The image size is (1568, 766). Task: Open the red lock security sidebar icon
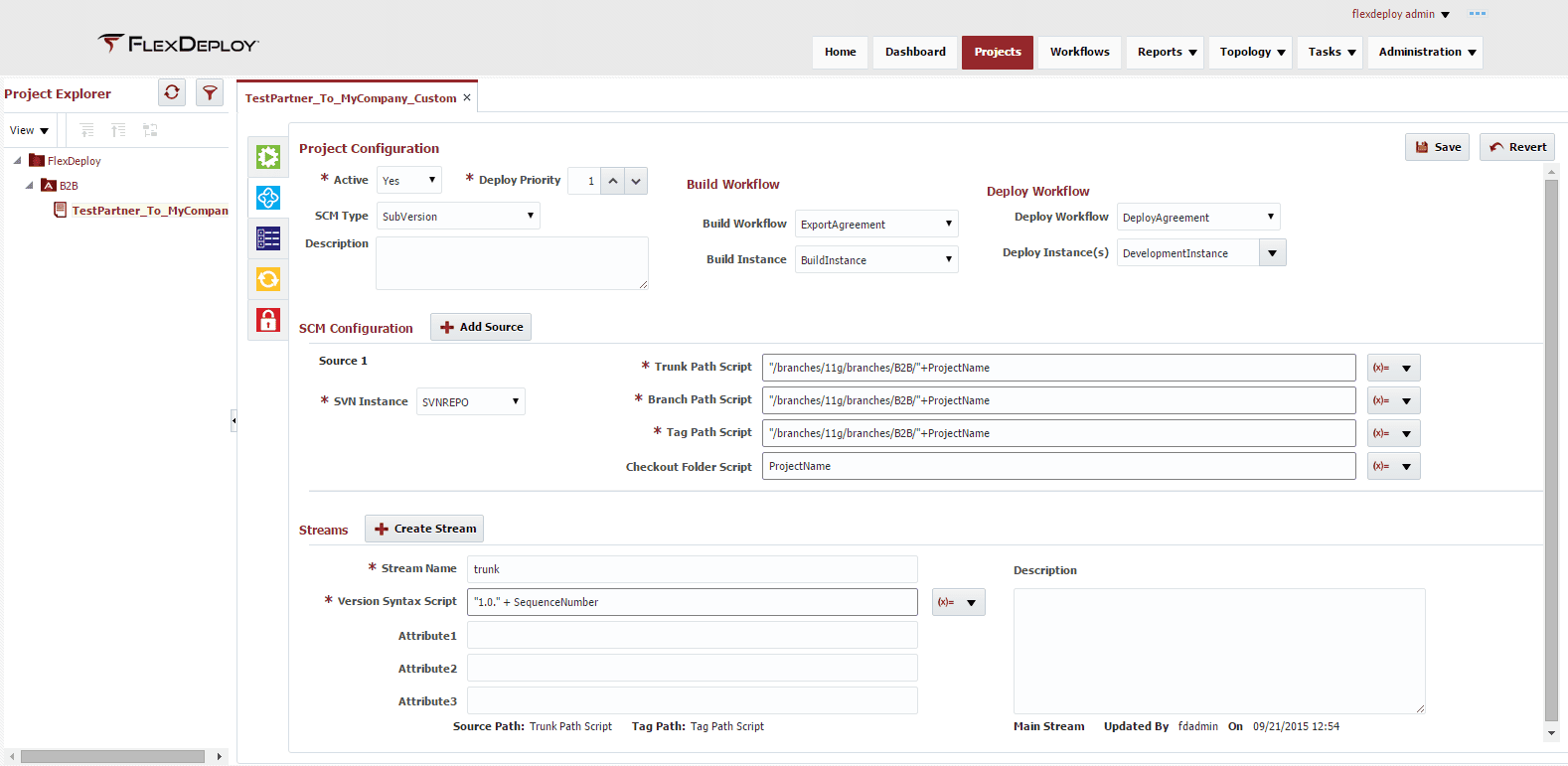(268, 320)
